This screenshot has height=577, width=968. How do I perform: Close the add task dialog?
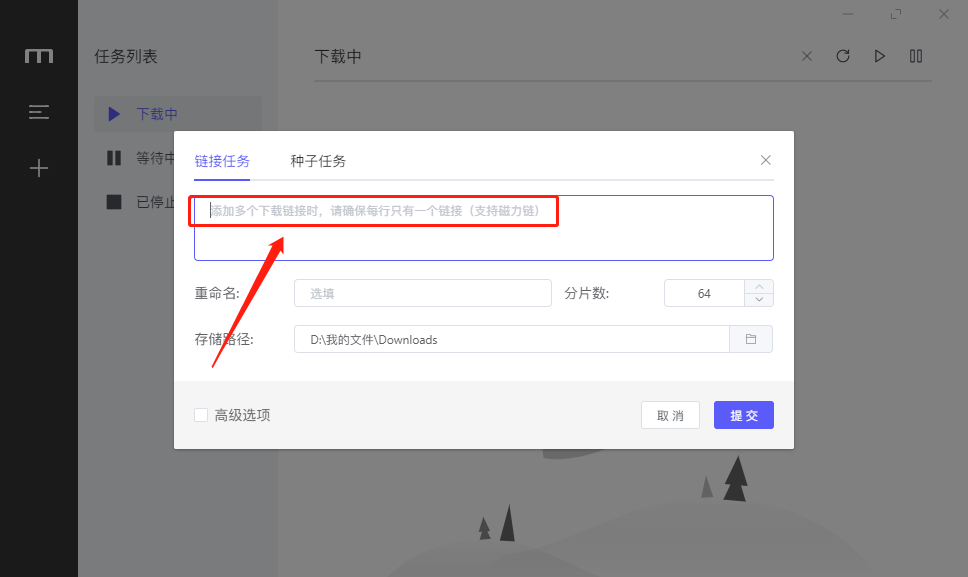[766, 160]
